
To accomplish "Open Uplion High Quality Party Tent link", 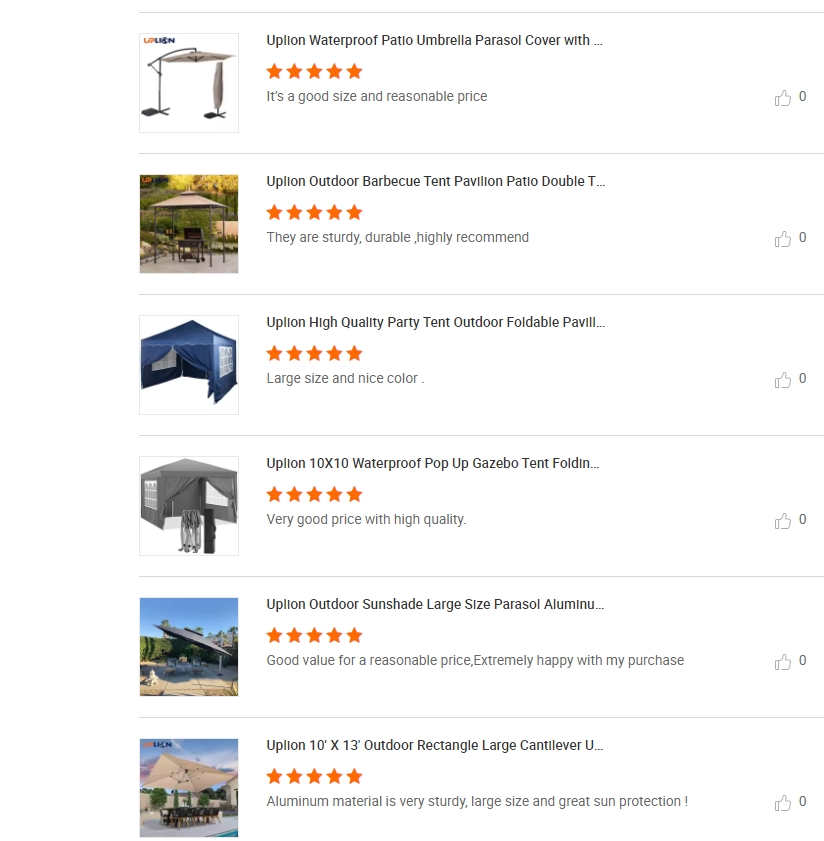I will pyautogui.click(x=436, y=322).
